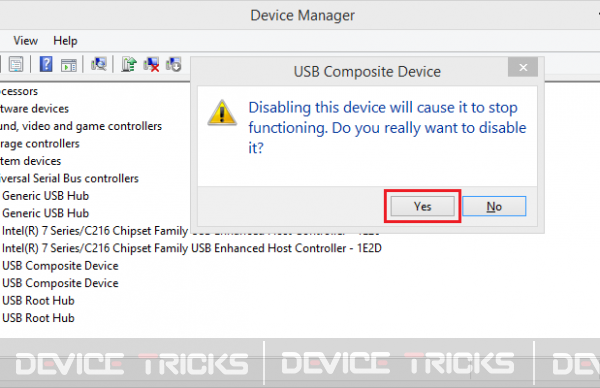Image resolution: width=600 pixels, height=388 pixels.
Task: Toggle the action pane toolbar icon
Action: tap(69, 65)
